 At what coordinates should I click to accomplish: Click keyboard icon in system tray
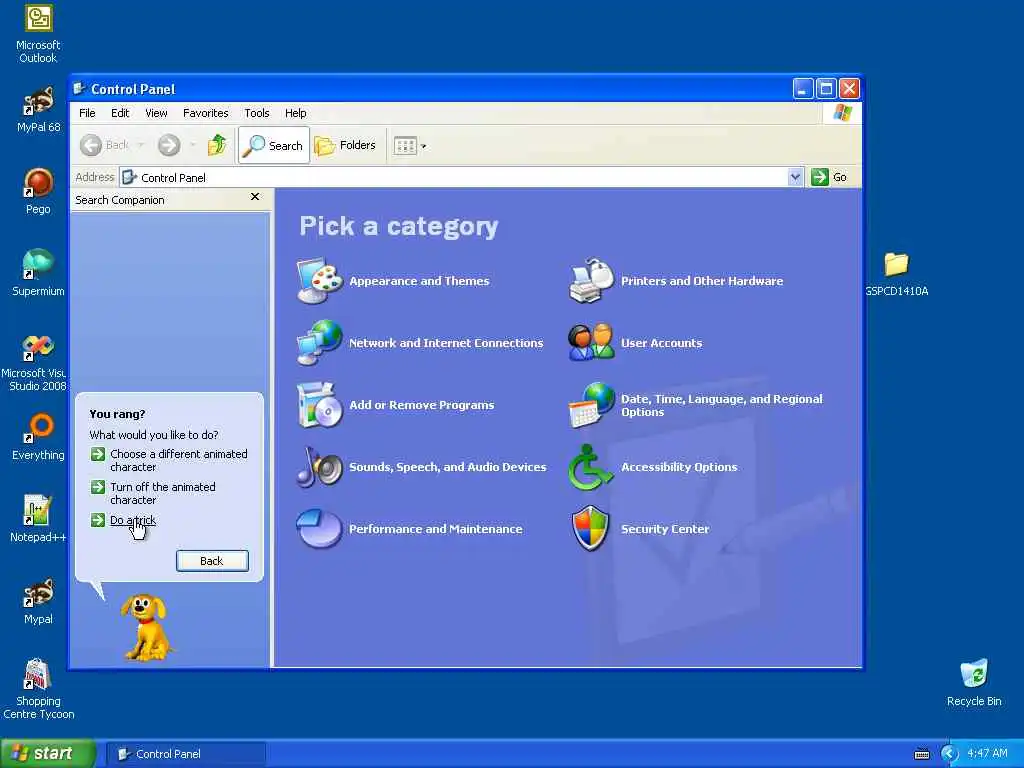point(921,754)
